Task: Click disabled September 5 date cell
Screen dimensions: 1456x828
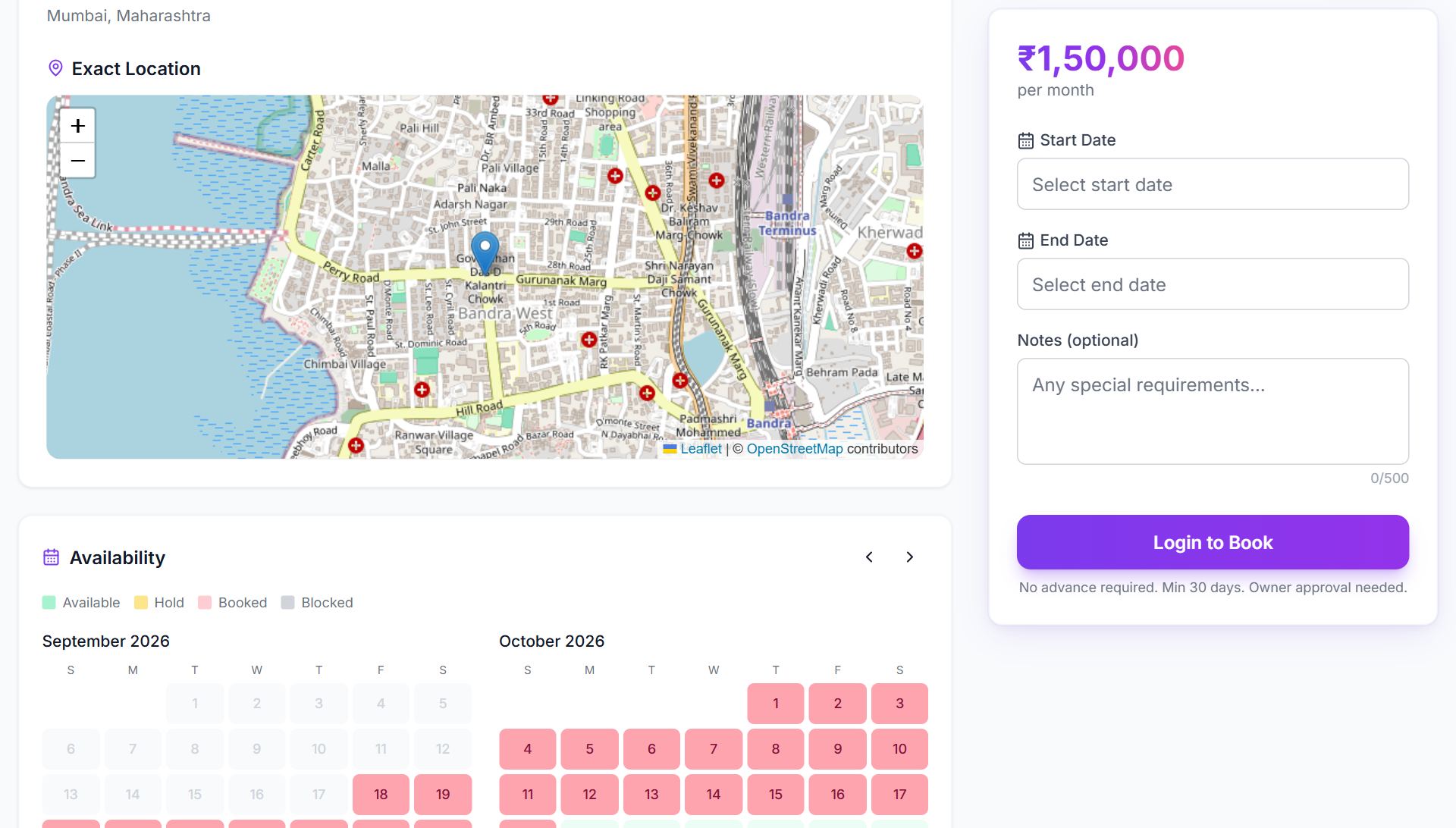Action: 443,703
